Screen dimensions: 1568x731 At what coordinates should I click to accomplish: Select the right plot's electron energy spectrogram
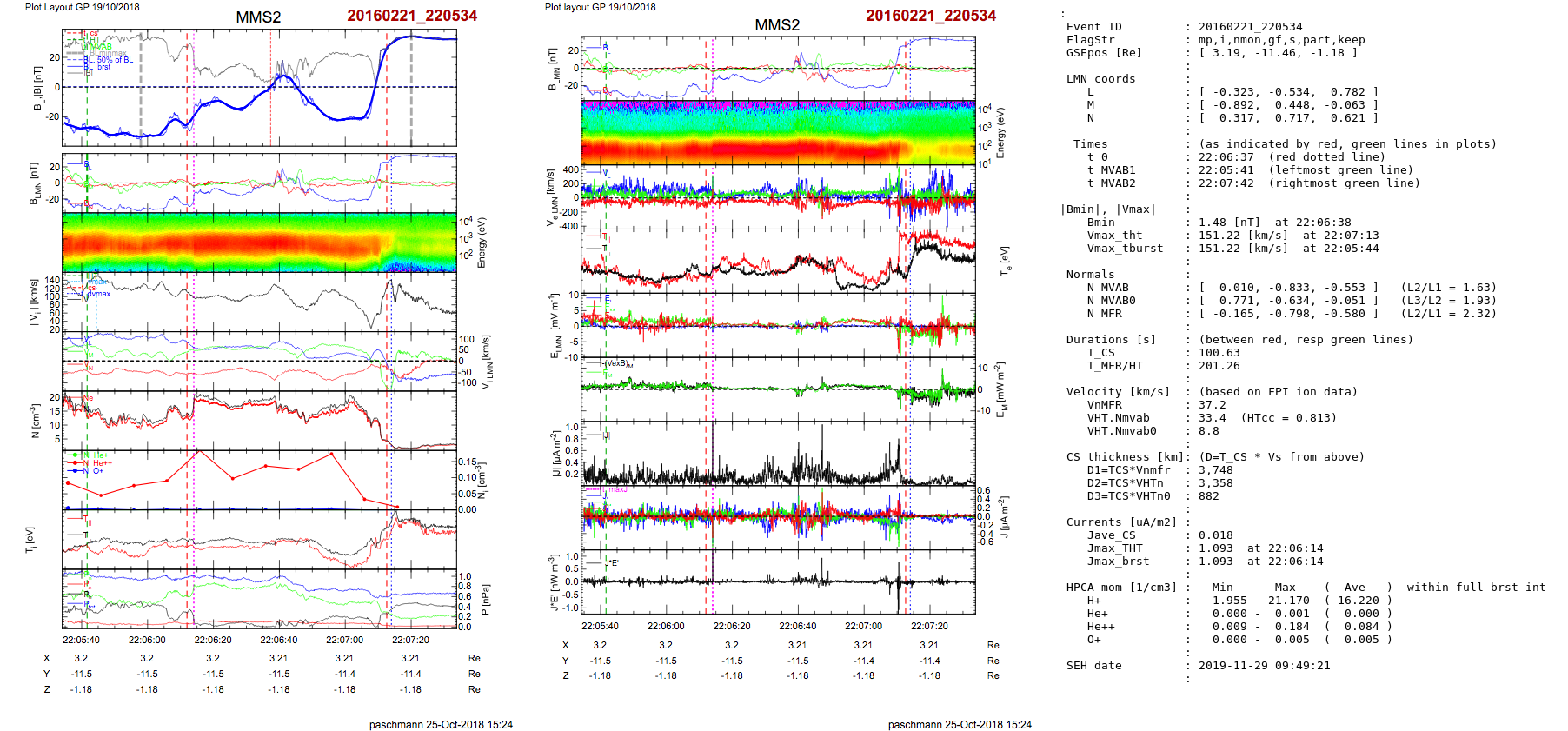[x=777, y=133]
